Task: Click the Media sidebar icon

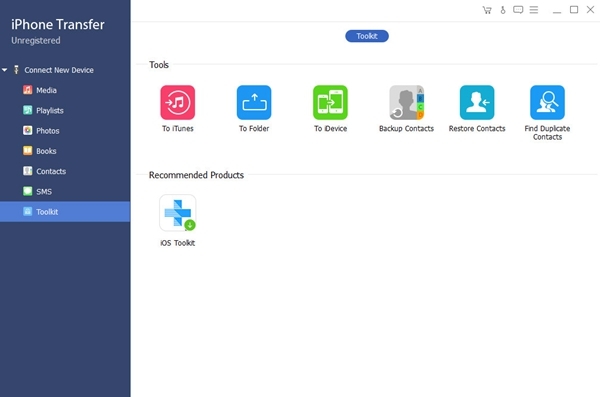Action: tap(28, 90)
